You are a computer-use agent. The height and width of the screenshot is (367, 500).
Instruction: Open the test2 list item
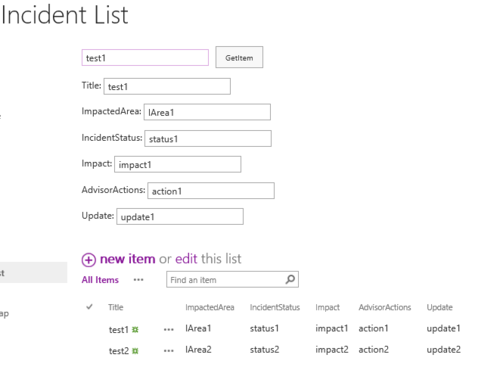pos(119,351)
